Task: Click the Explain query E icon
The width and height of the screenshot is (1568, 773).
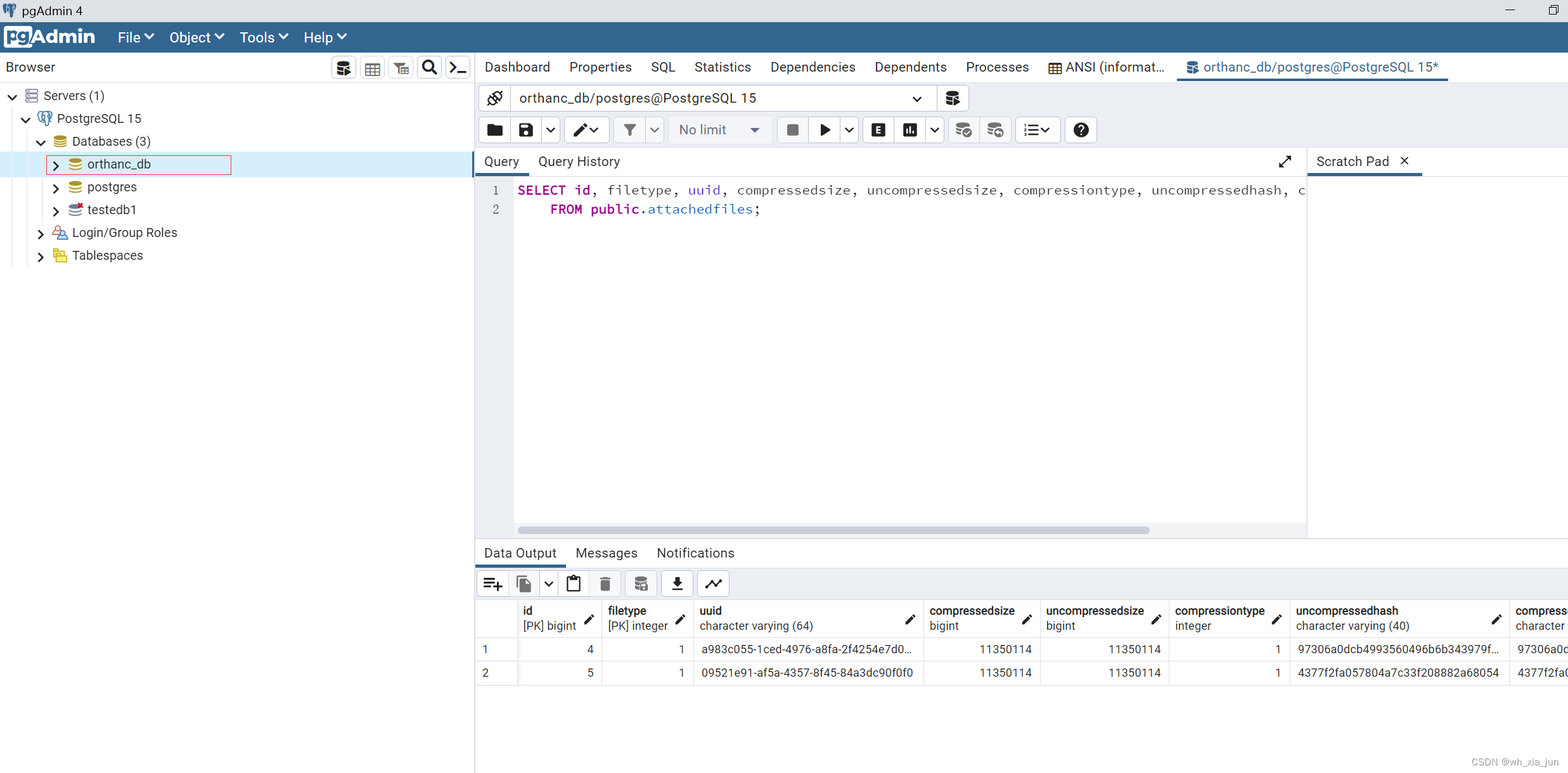Action: point(878,130)
